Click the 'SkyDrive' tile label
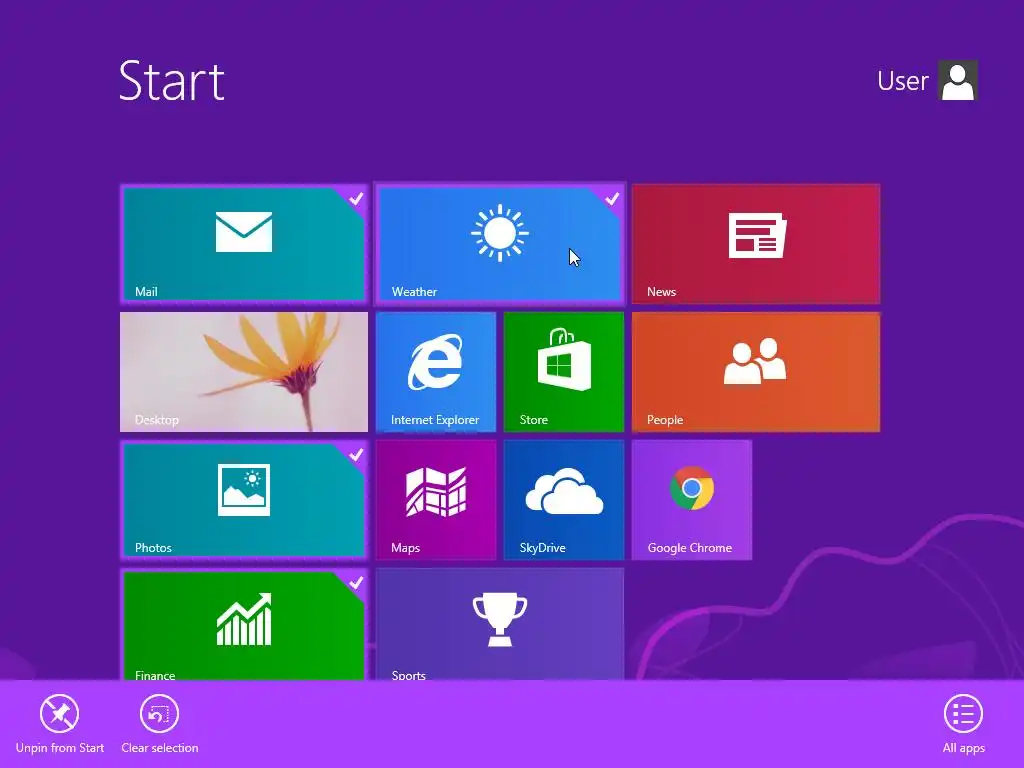 click(x=542, y=548)
